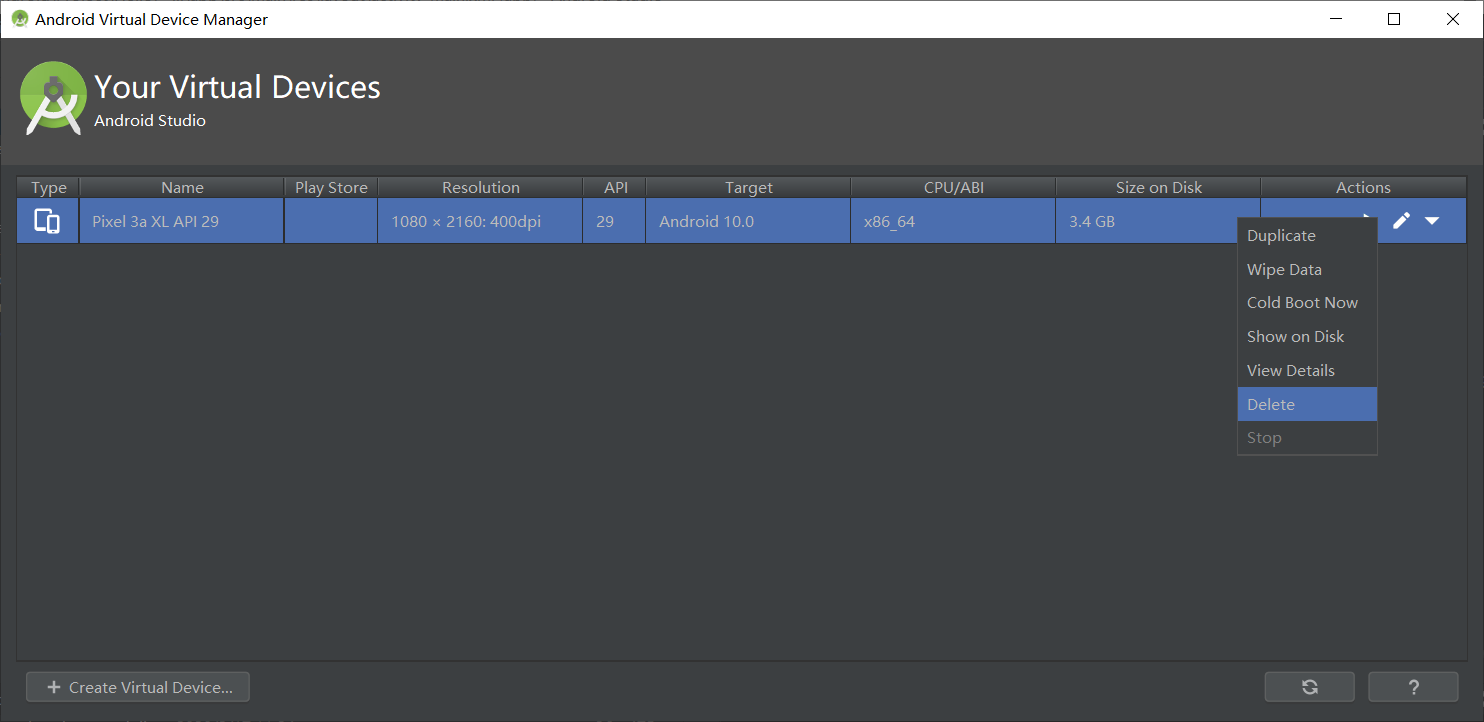1484x722 pixels.
Task: Open help with the question mark button
Action: pos(1413,687)
